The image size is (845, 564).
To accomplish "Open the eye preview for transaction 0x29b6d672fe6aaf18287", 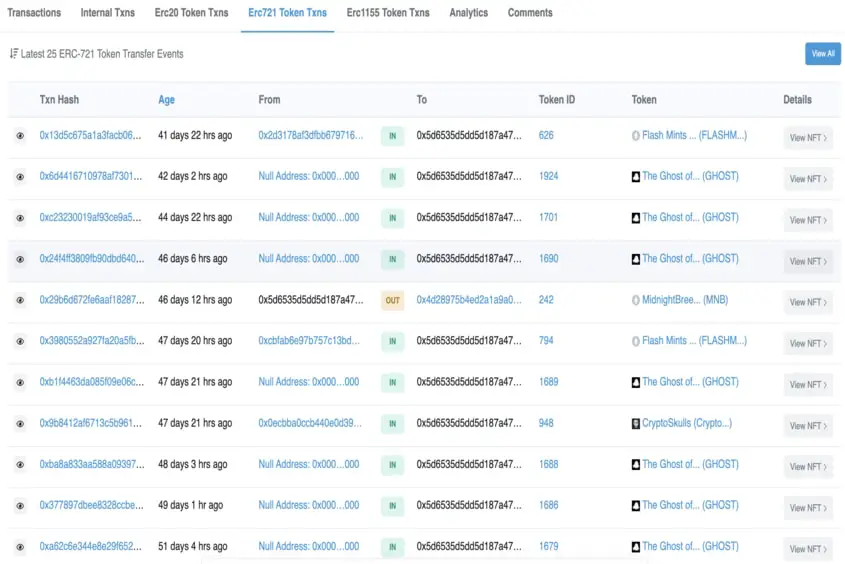I will pos(20,300).
